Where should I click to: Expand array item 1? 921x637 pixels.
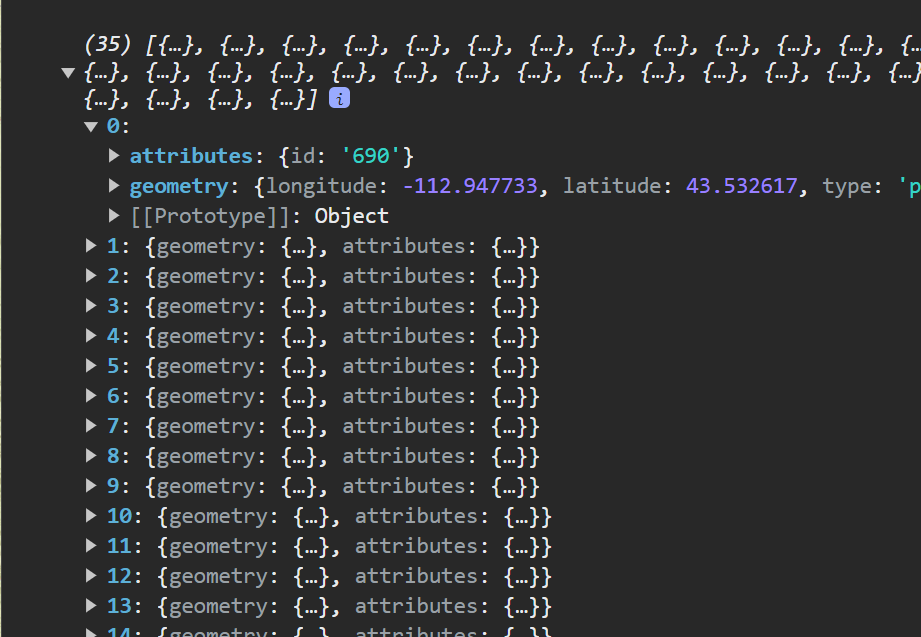tap(92, 246)
